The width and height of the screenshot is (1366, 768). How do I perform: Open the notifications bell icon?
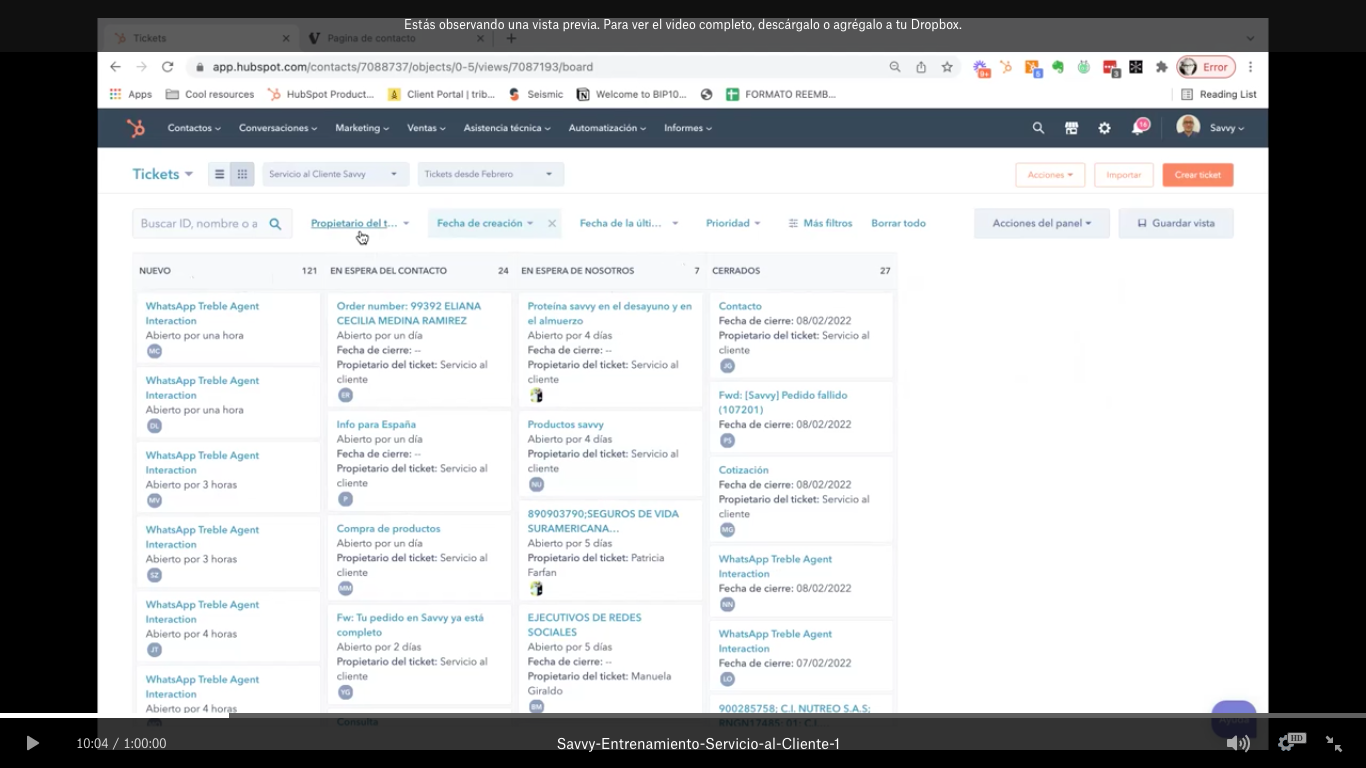(1137, 128)
